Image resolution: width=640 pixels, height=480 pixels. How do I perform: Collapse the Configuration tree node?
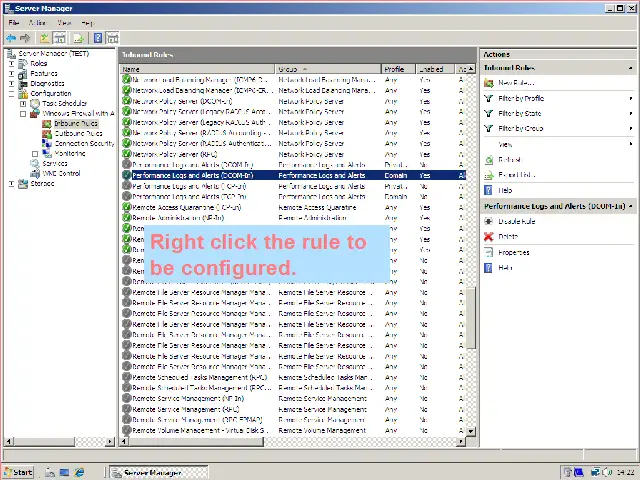(11, 94)
